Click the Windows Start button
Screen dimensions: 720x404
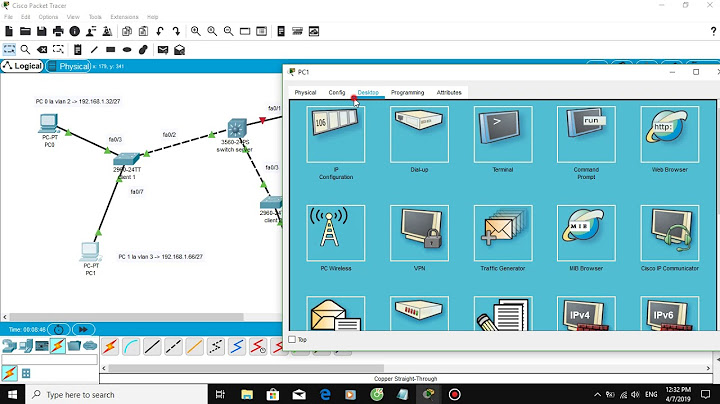12,394
